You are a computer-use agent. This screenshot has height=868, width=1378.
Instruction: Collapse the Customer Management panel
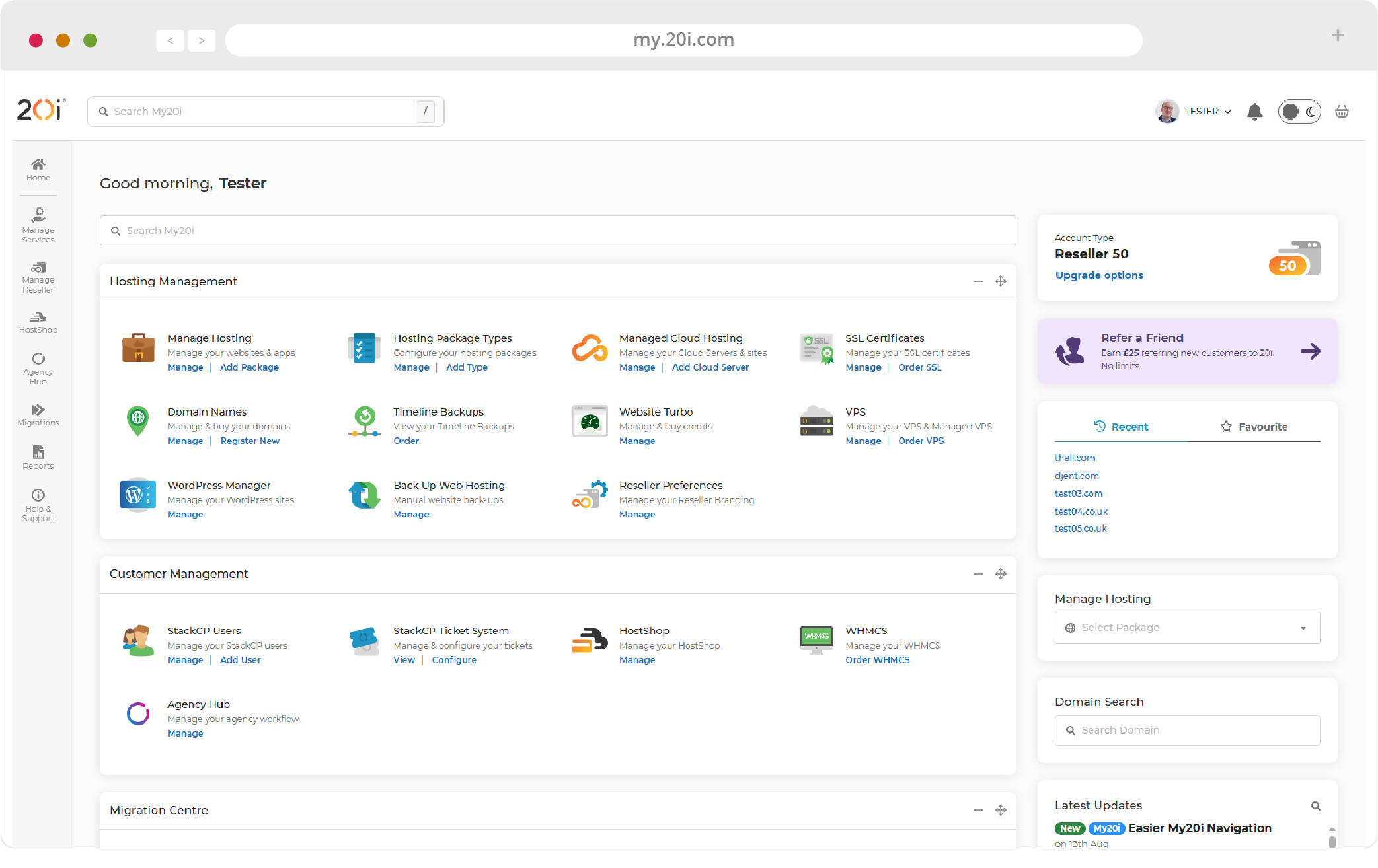[978, 575]
